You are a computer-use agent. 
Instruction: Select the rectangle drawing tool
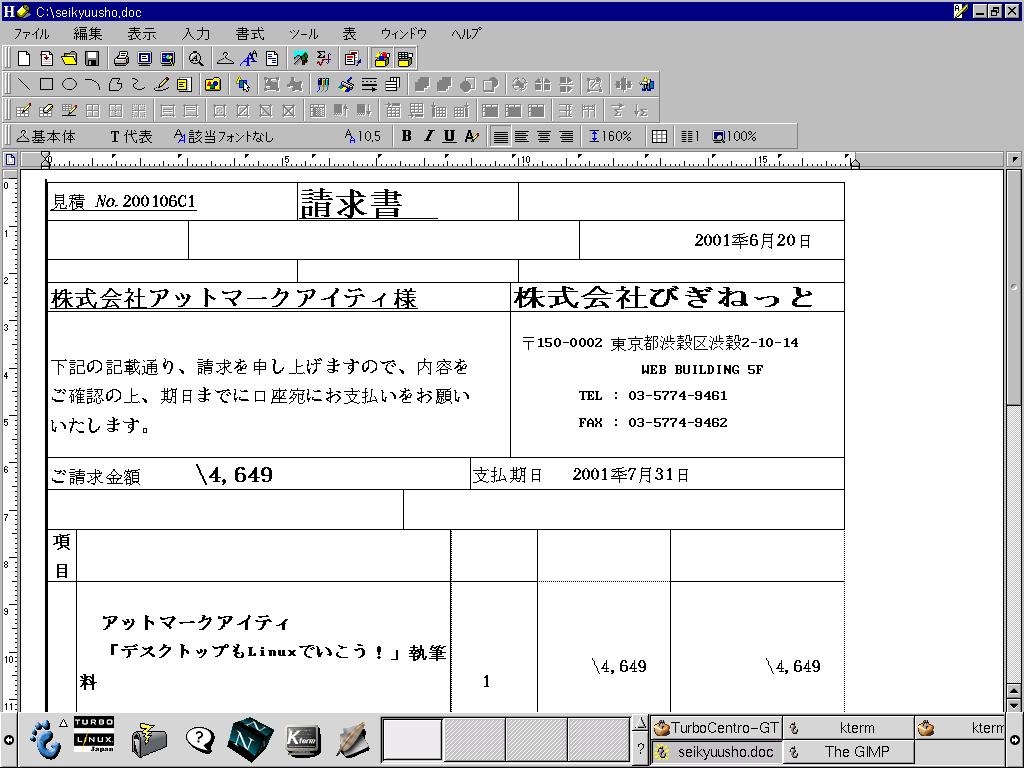pos(46,84)
